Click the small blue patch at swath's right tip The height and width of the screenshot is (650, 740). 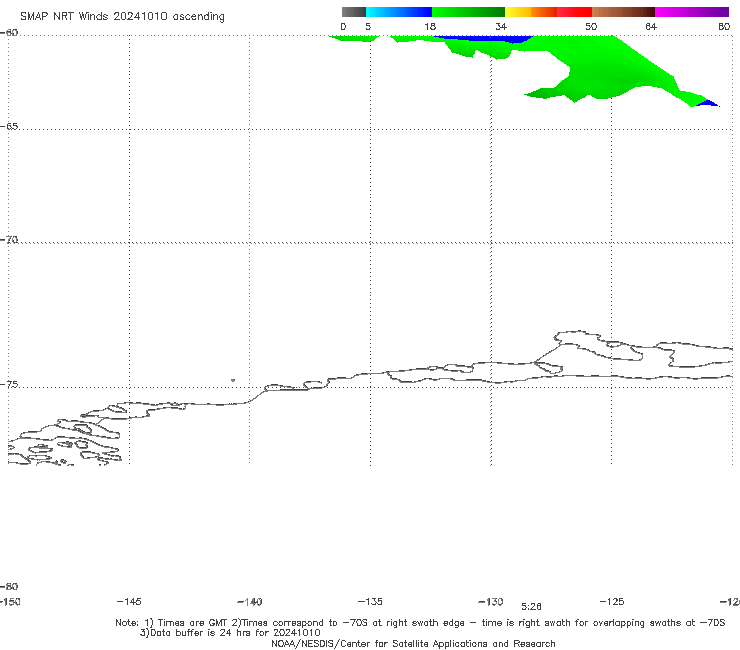click(x=708, y=103)
